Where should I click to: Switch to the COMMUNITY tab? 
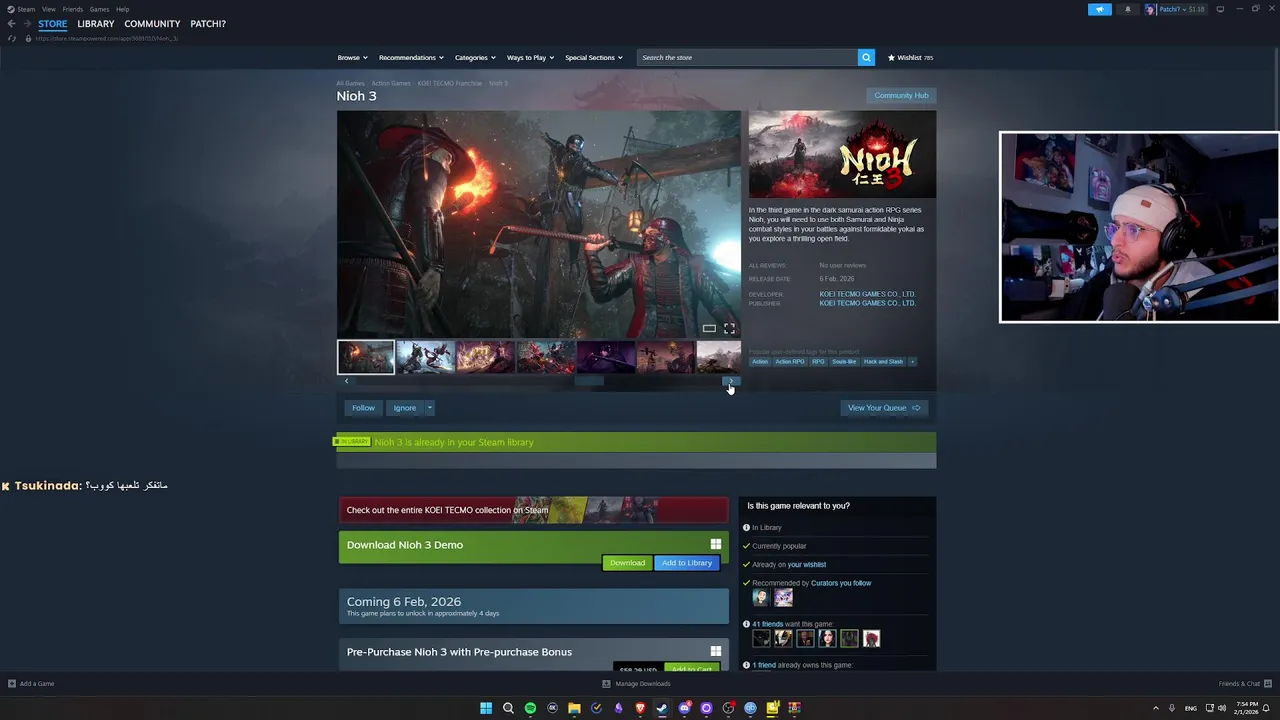click(152, 24)
